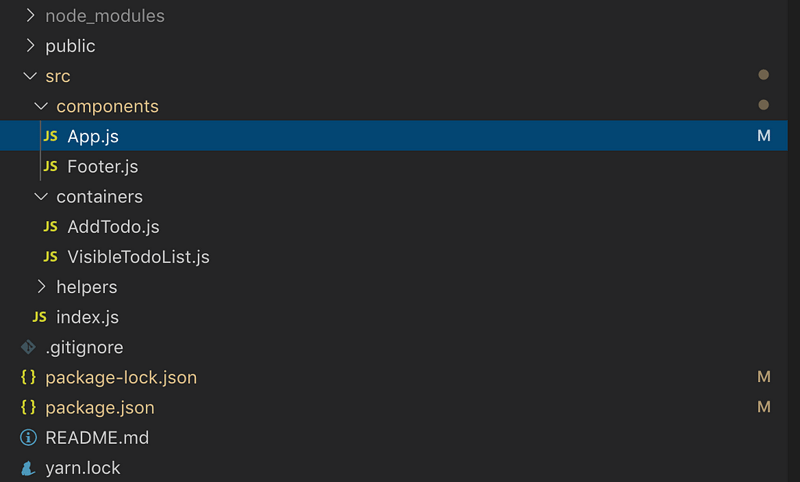
Task: Collapse the src folder chevron
Action: (x=30, y=76)
